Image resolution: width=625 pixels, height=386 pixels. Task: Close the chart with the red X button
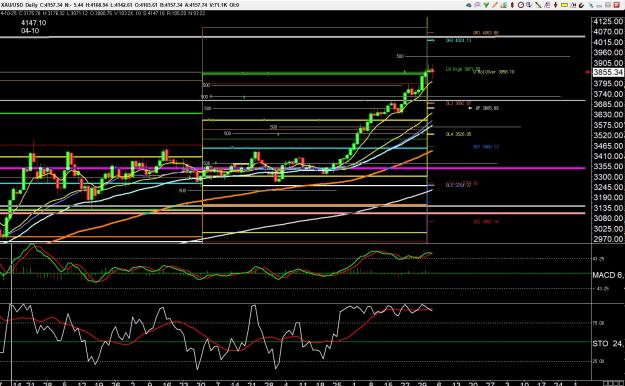pos(616,5)
